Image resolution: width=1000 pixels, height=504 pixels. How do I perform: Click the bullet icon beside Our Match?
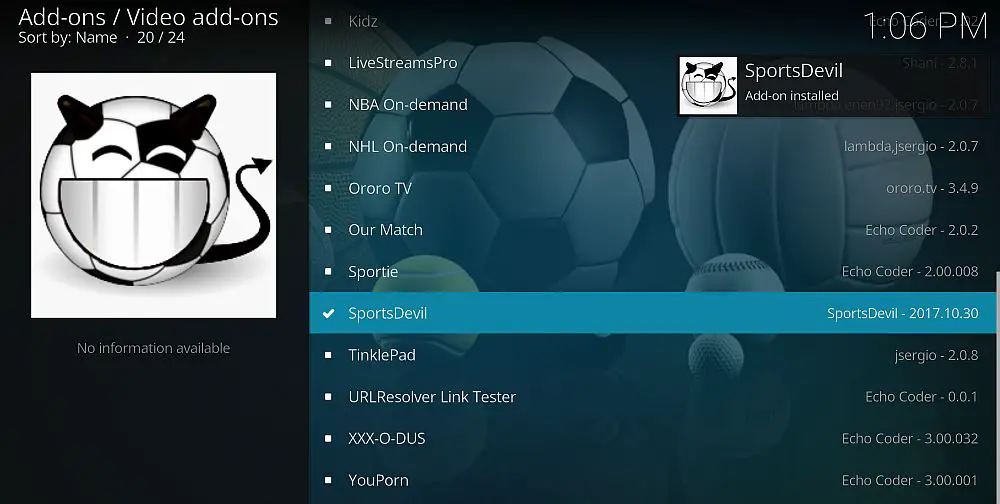coord(328,230)
